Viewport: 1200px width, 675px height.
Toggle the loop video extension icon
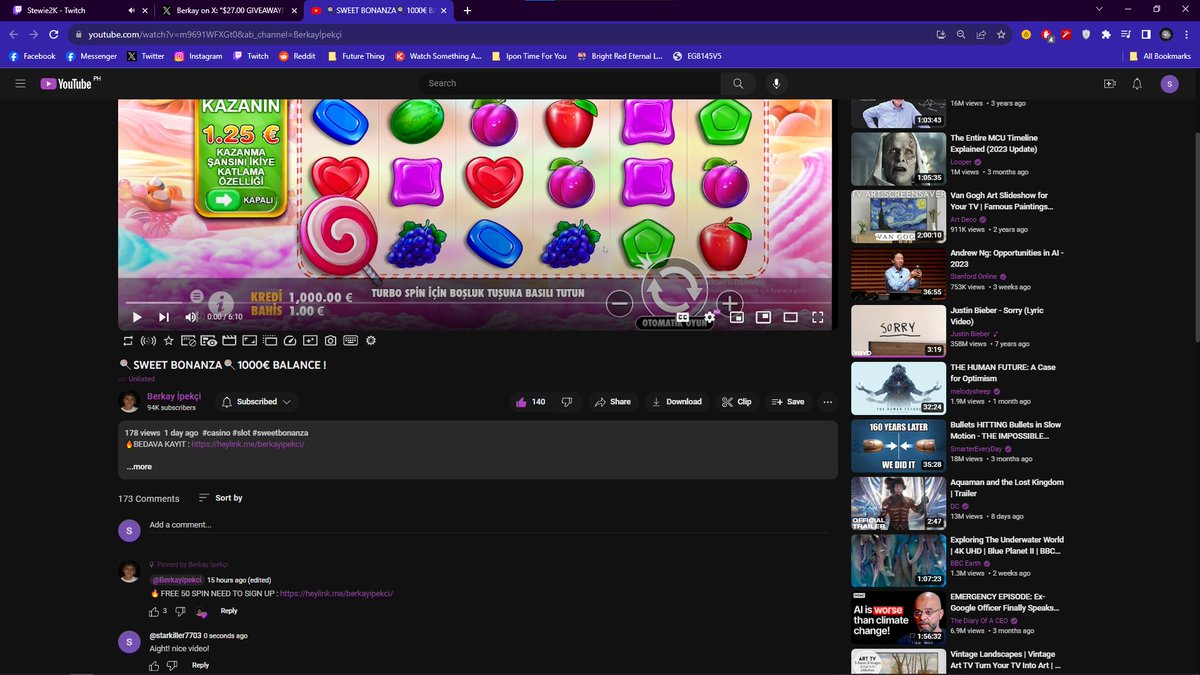point(128,341)
